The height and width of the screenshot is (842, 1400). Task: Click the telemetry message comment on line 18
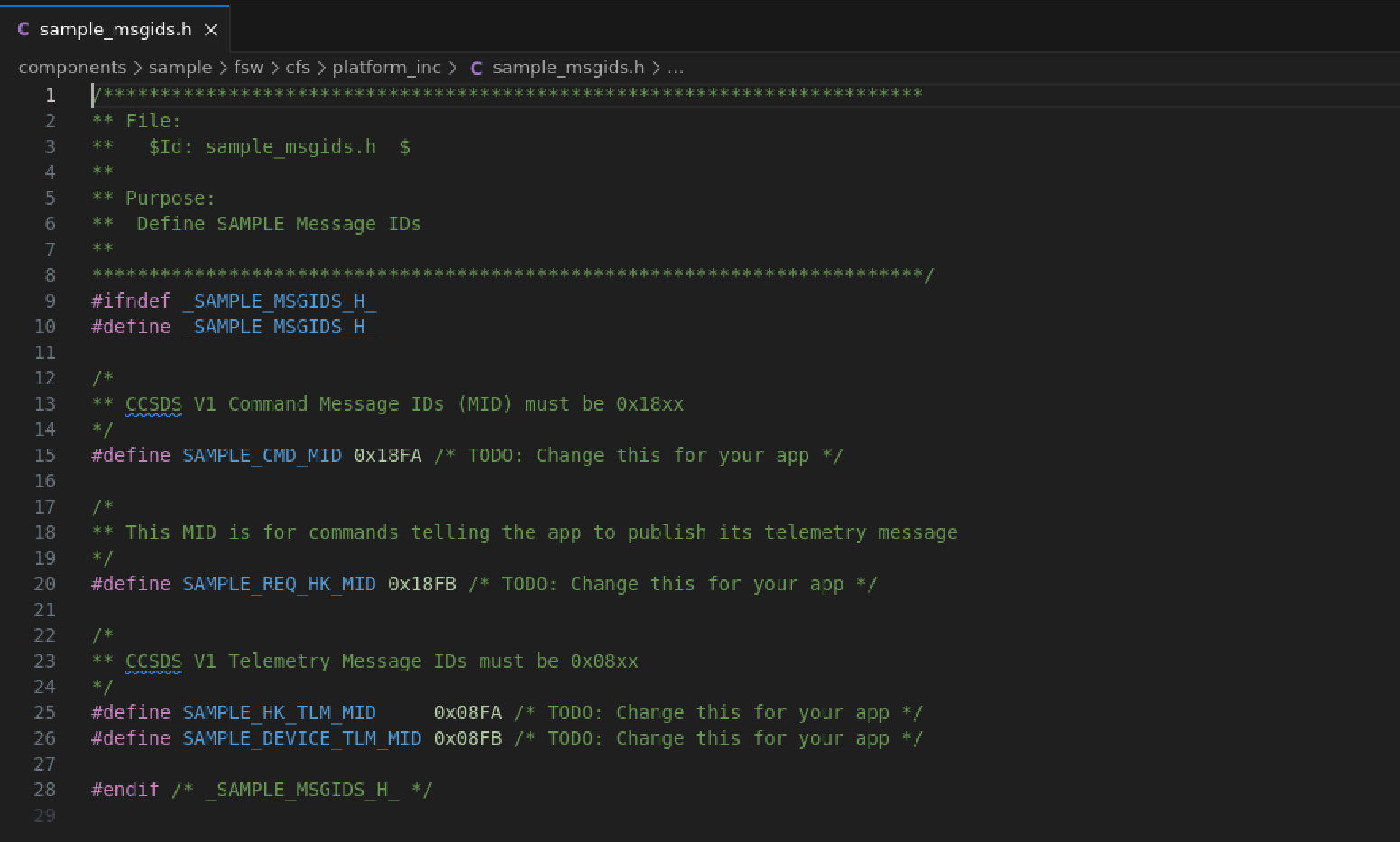(x=524, y=532)
